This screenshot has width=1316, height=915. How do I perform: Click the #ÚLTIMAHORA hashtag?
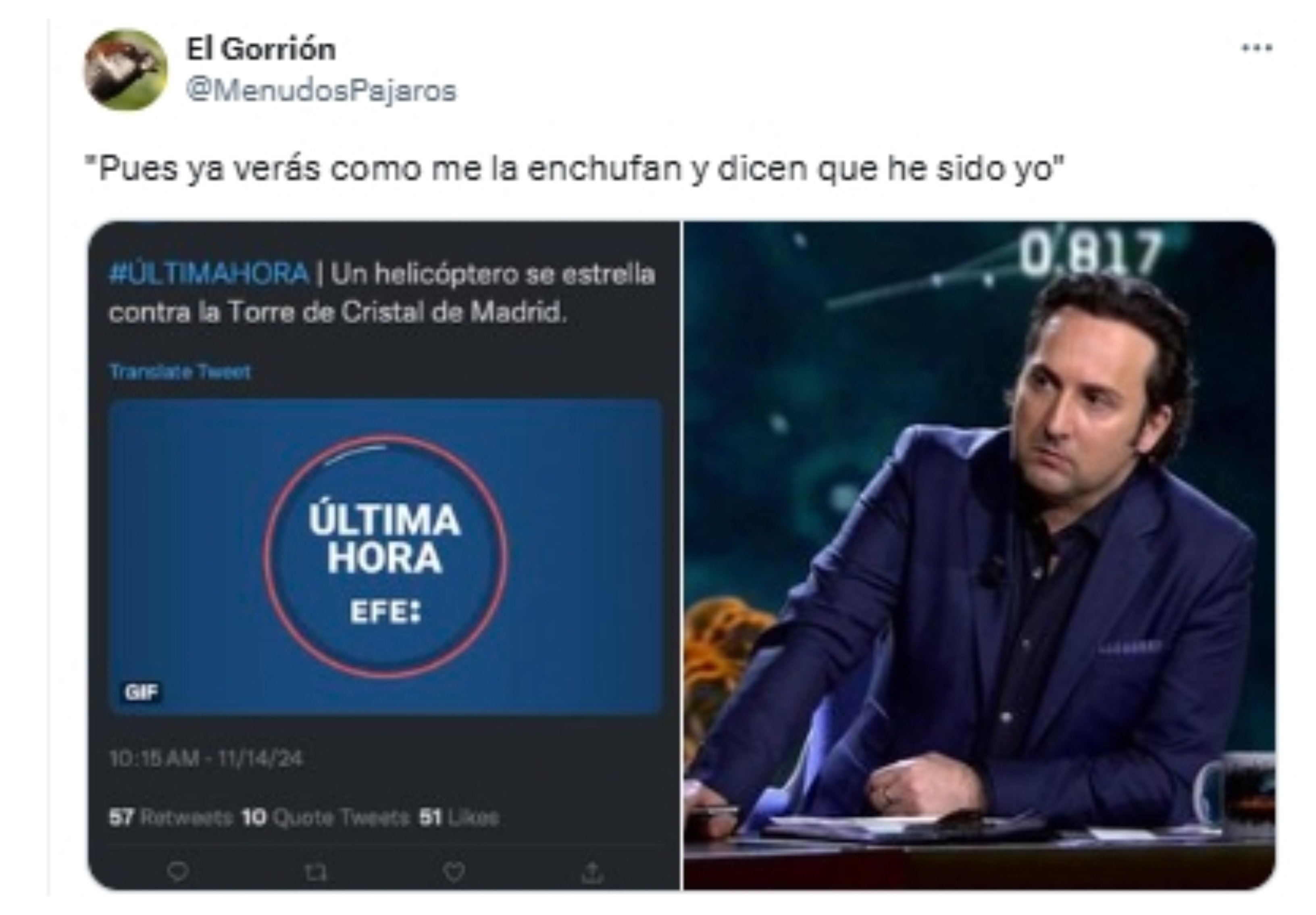208,275
